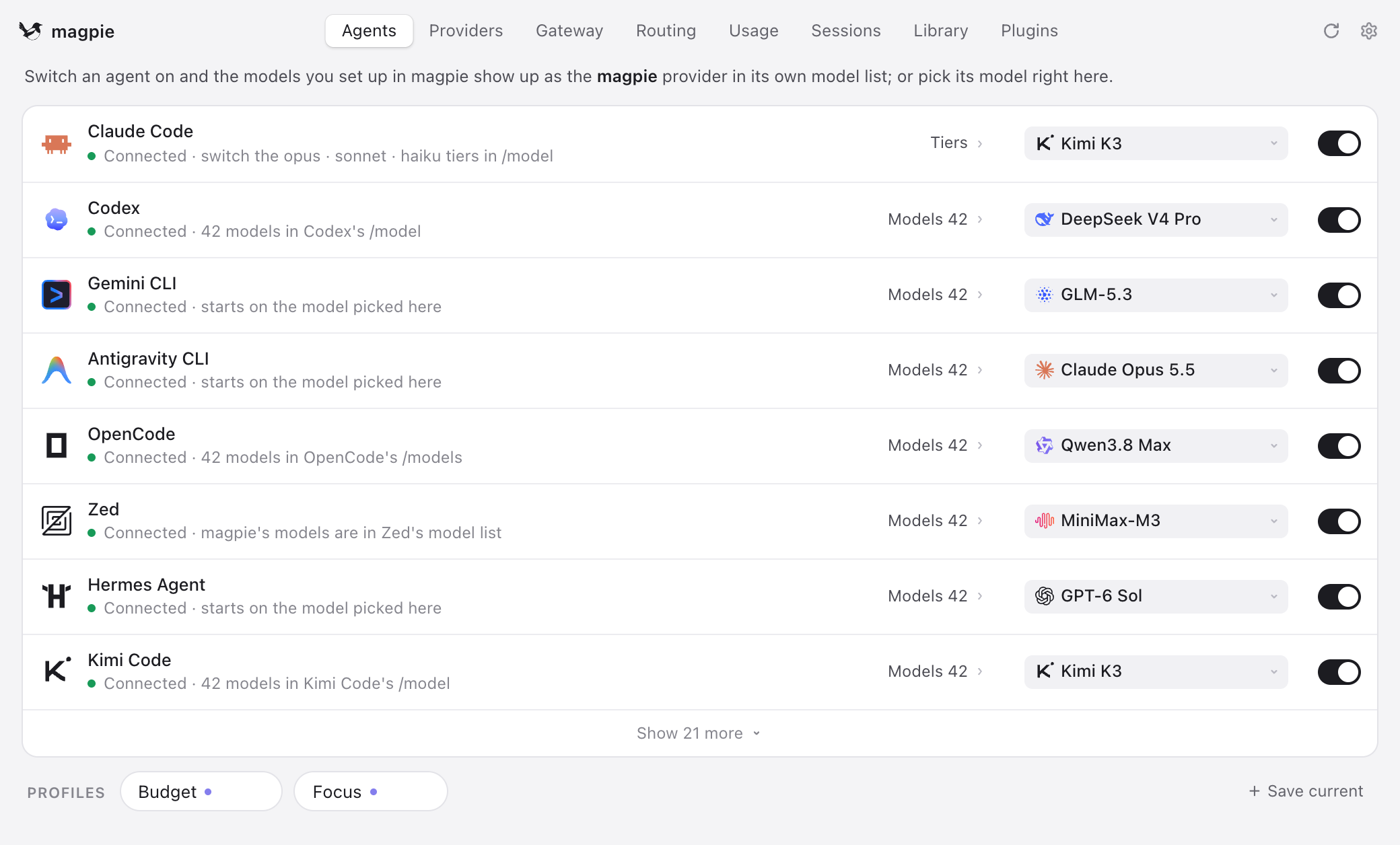Screen dimensions: 1400x845
Task: Click the refresh icon in the header
Action: [1331, 31]
